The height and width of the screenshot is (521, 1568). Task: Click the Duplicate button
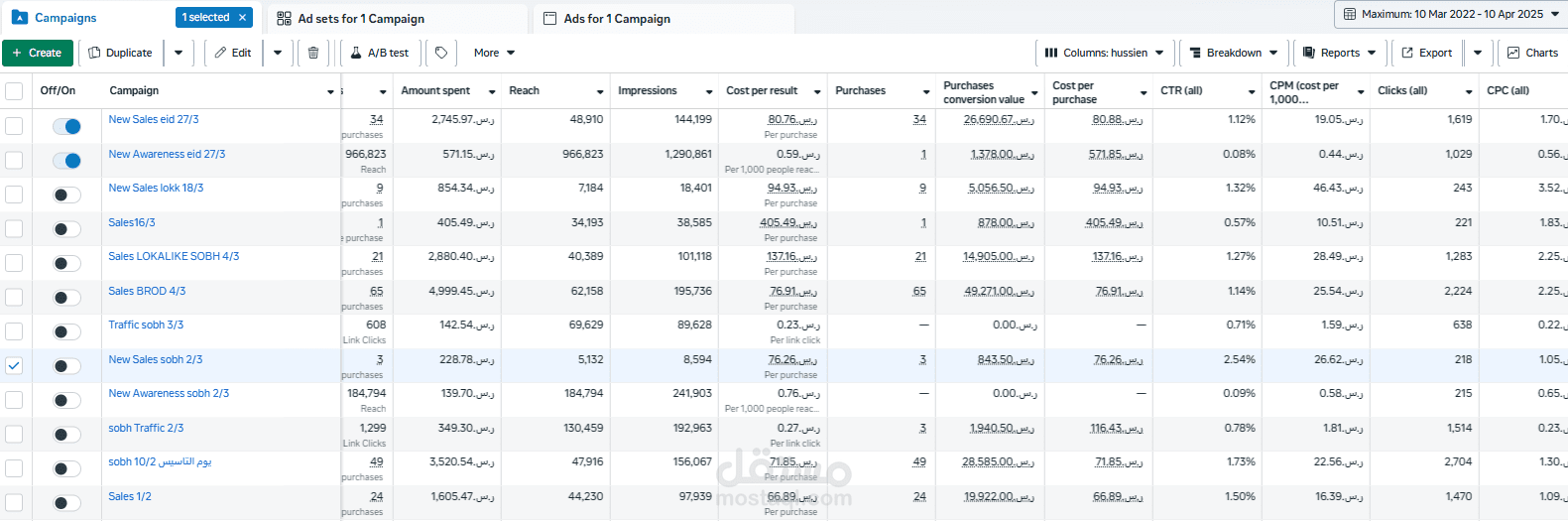click(x=120, y=53)
